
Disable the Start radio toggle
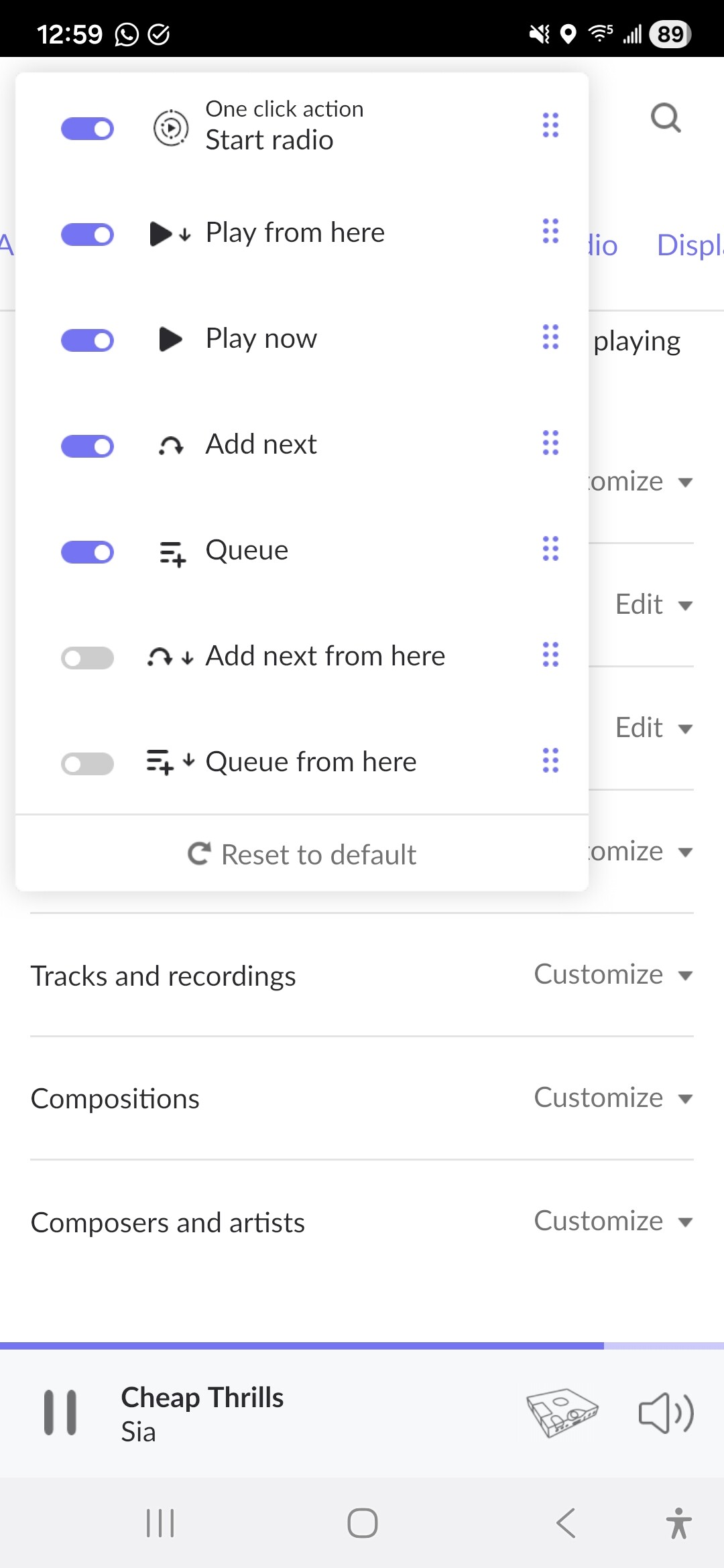(87, 129)
